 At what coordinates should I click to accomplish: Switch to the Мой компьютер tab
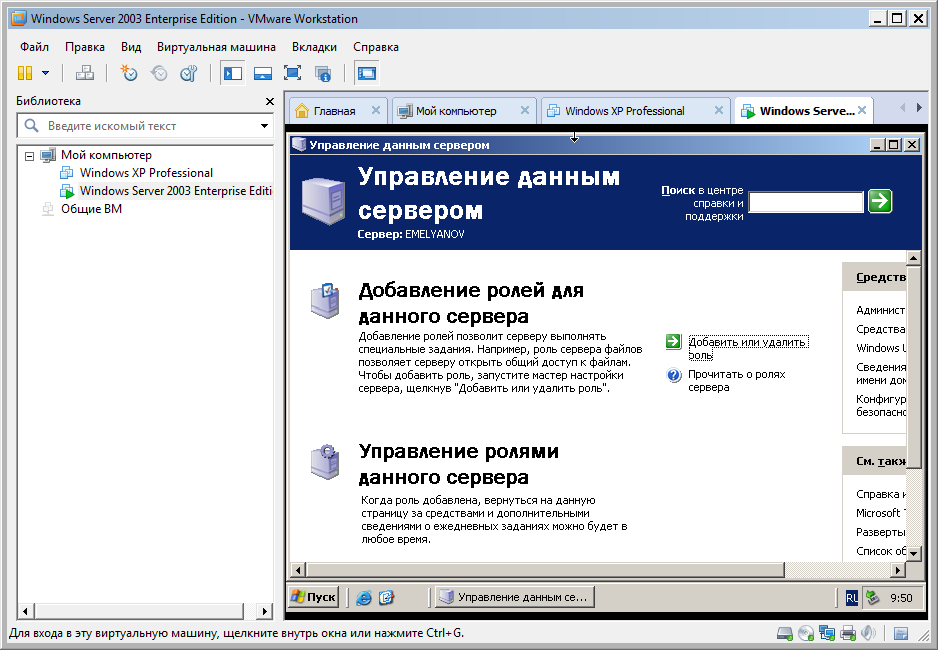456,111
